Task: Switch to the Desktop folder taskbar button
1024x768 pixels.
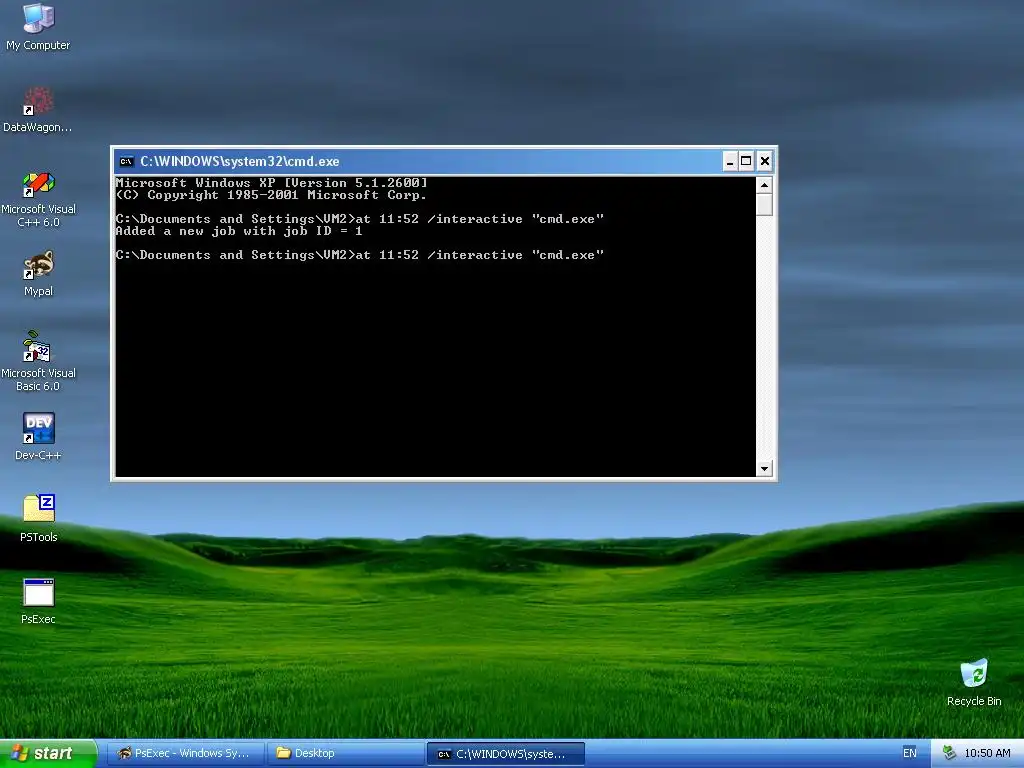Action: pos(345,754)
